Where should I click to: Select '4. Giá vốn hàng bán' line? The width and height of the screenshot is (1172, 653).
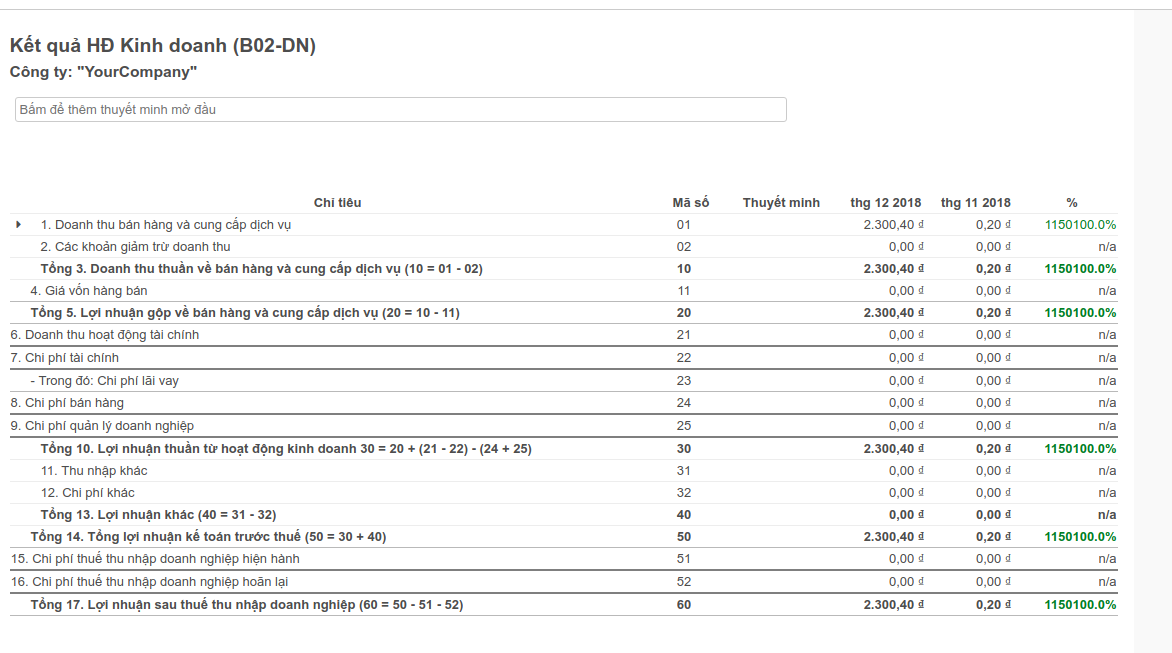point(89,291)
